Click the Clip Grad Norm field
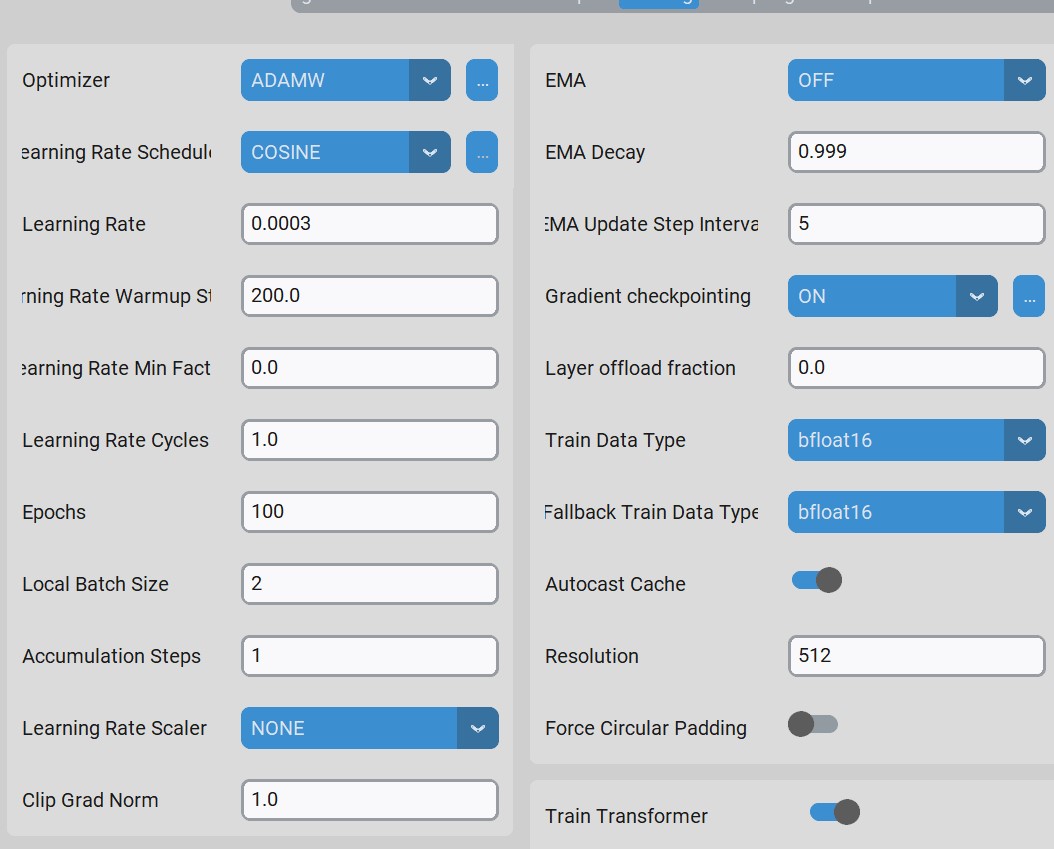 (x=370, y=800)
